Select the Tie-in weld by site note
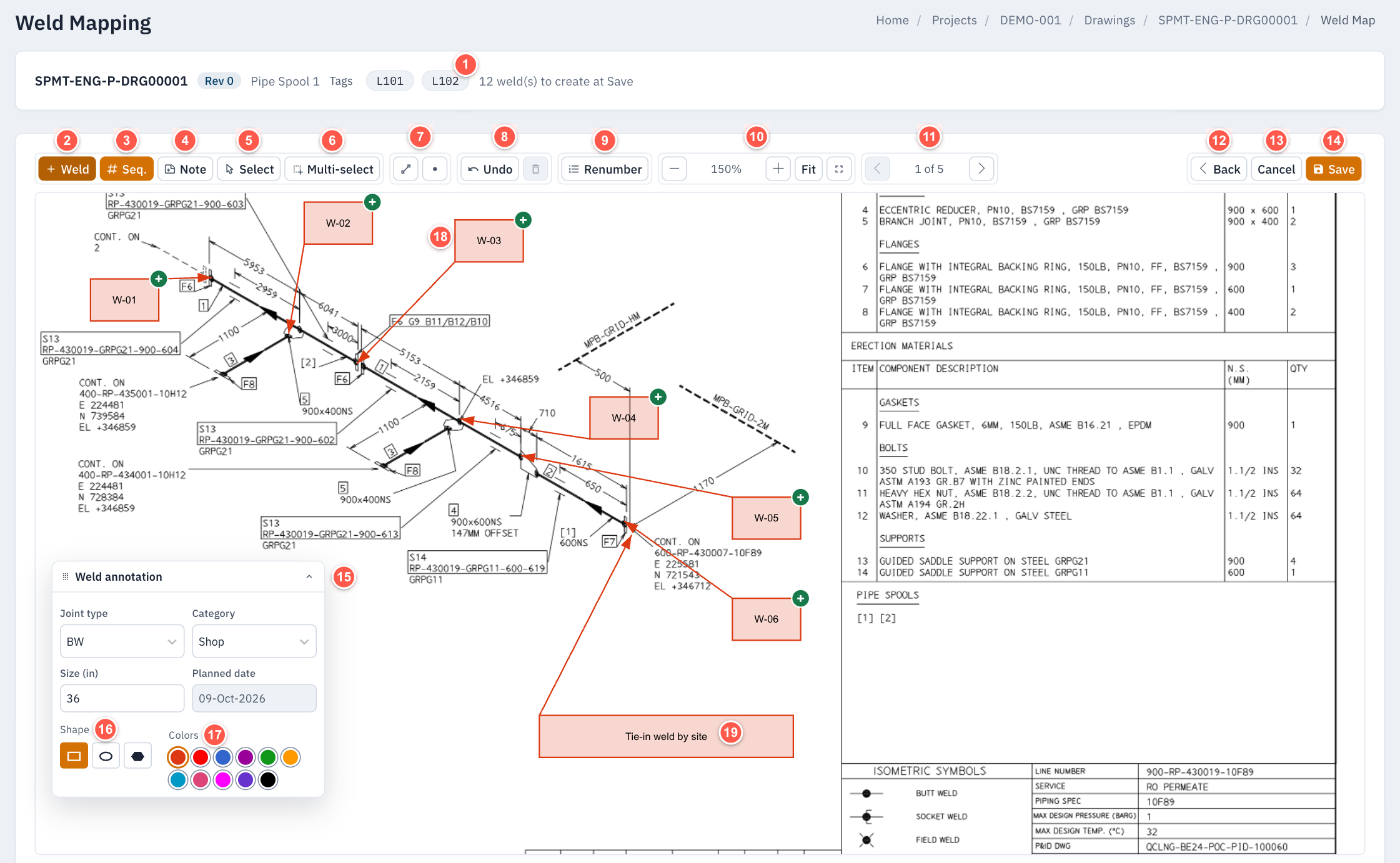This screenshot has height=863, width=1400. [666, 736]
